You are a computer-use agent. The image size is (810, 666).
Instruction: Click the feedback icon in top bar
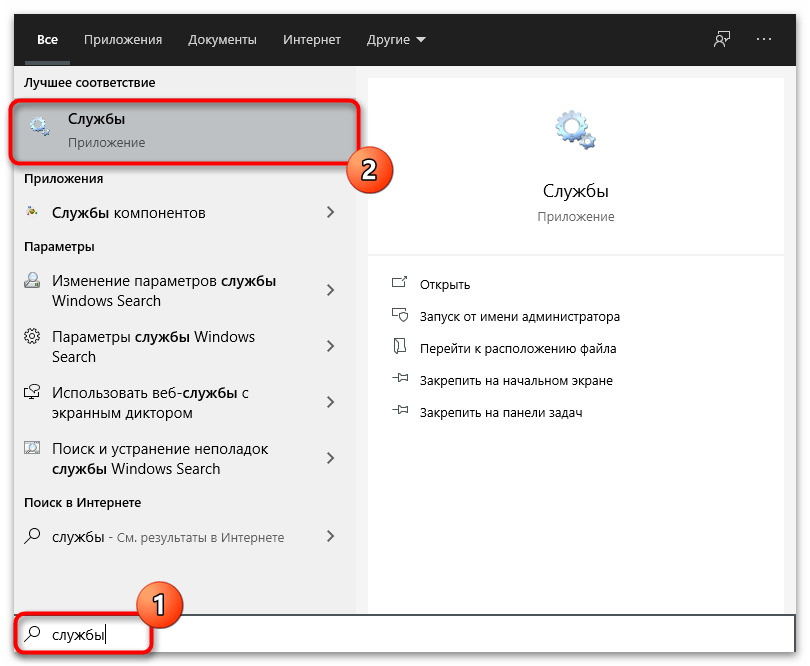point(722,39)
